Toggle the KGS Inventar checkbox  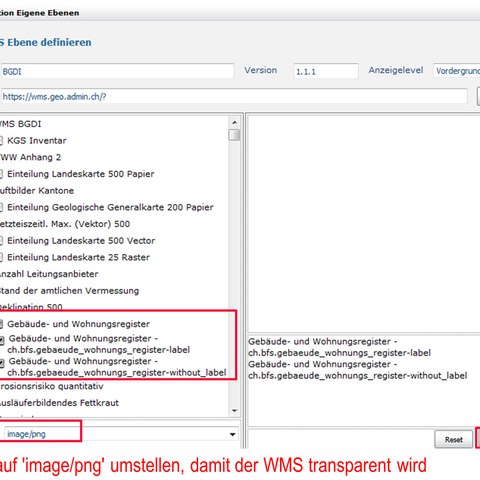pos(1,141)
